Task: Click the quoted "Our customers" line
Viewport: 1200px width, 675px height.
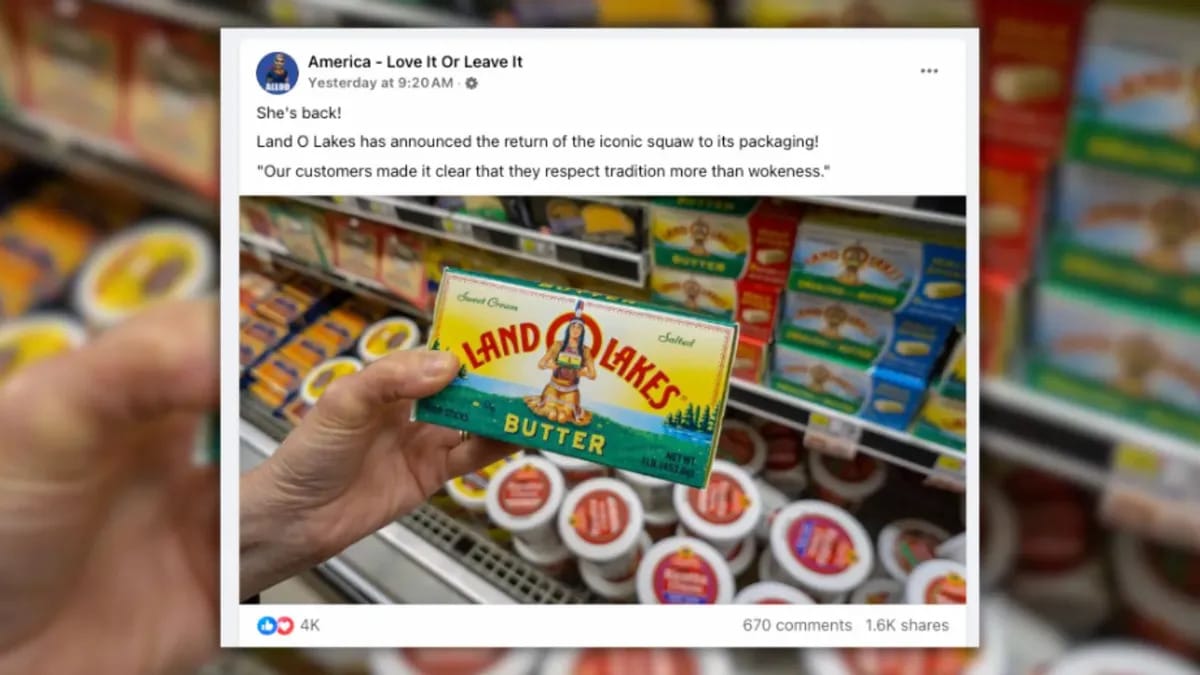Action: click(x=544, y=171)
